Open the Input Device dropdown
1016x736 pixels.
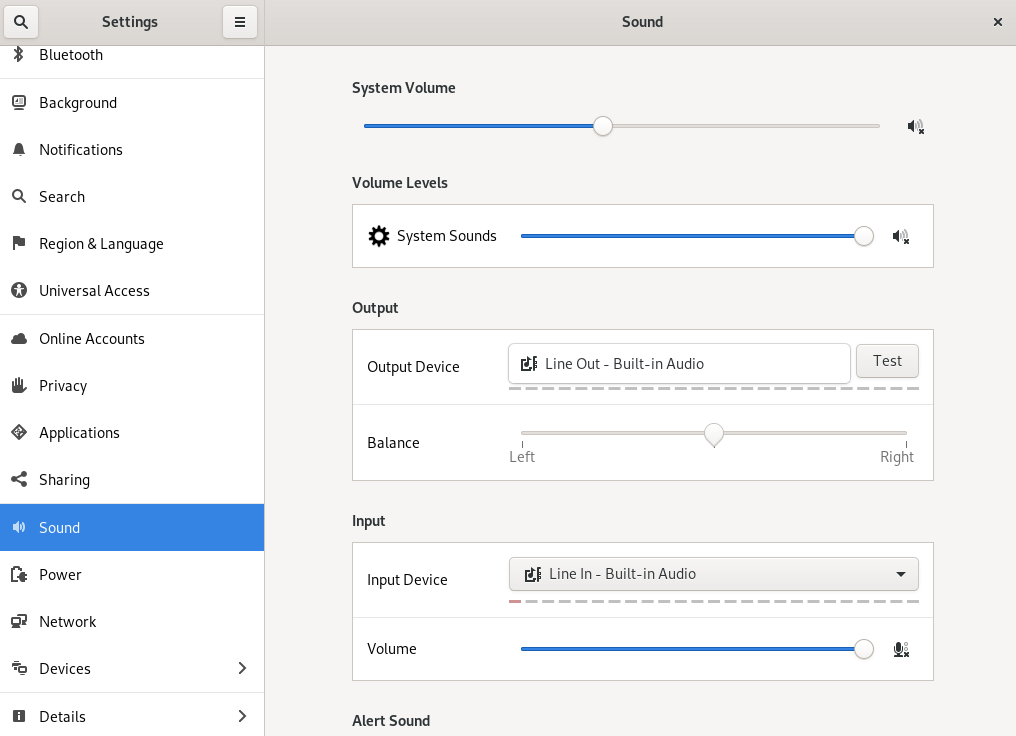713,574
